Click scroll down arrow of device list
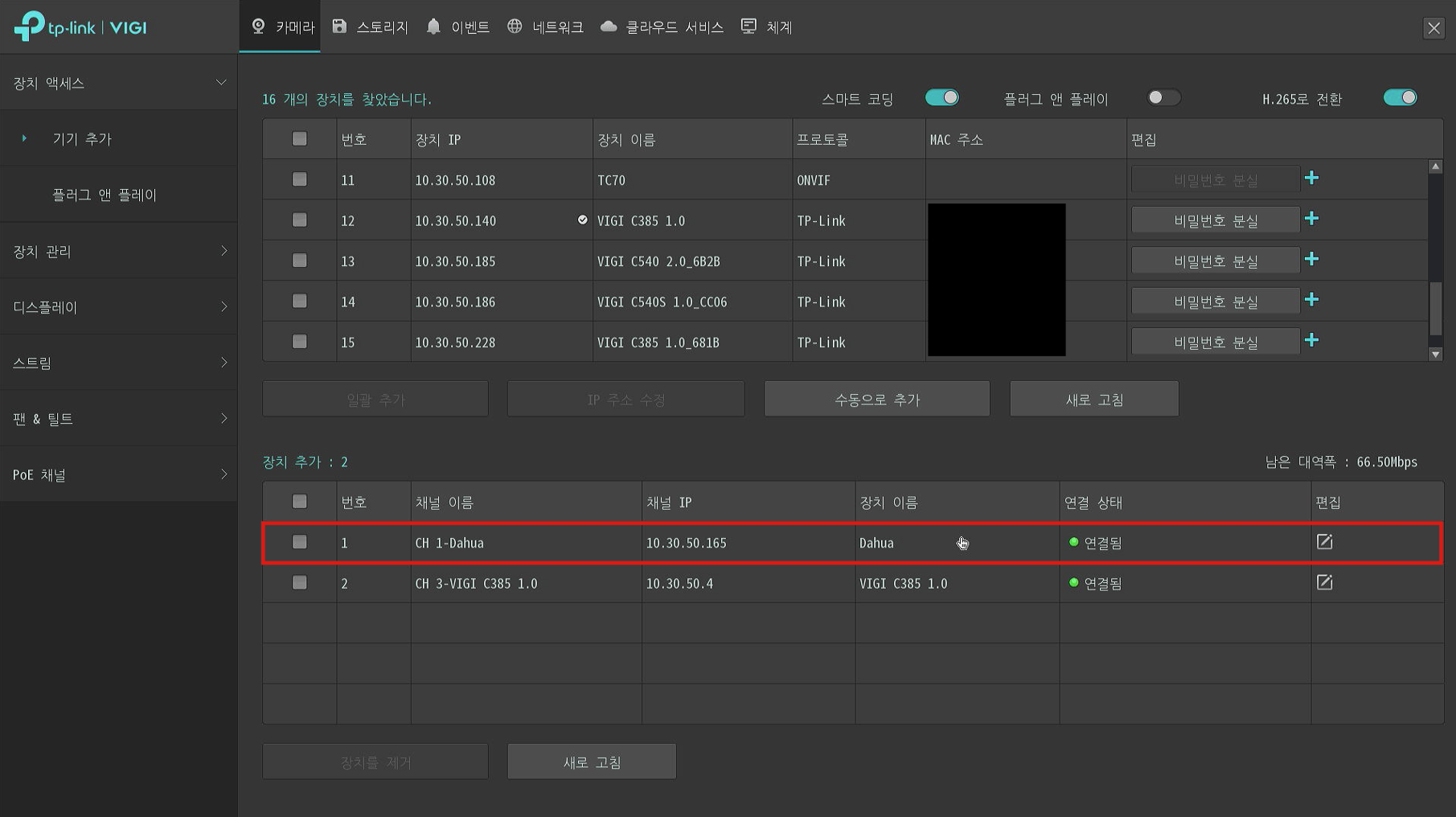 click(x=1435, y=354)
